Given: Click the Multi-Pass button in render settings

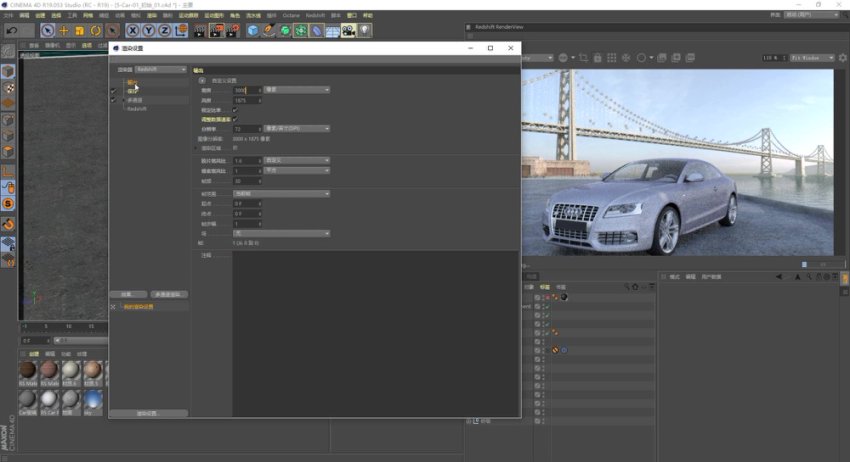Looking at the screenshot, I should click(x=169, y=294).
